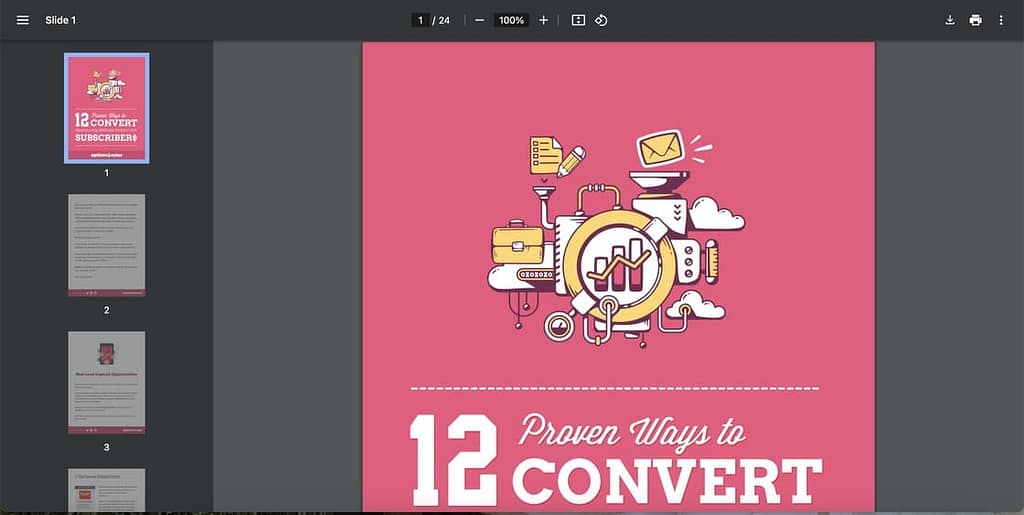1024x515 pixels.
Task: Jump to page 2 thumbnail
Action: click(106, 245)
